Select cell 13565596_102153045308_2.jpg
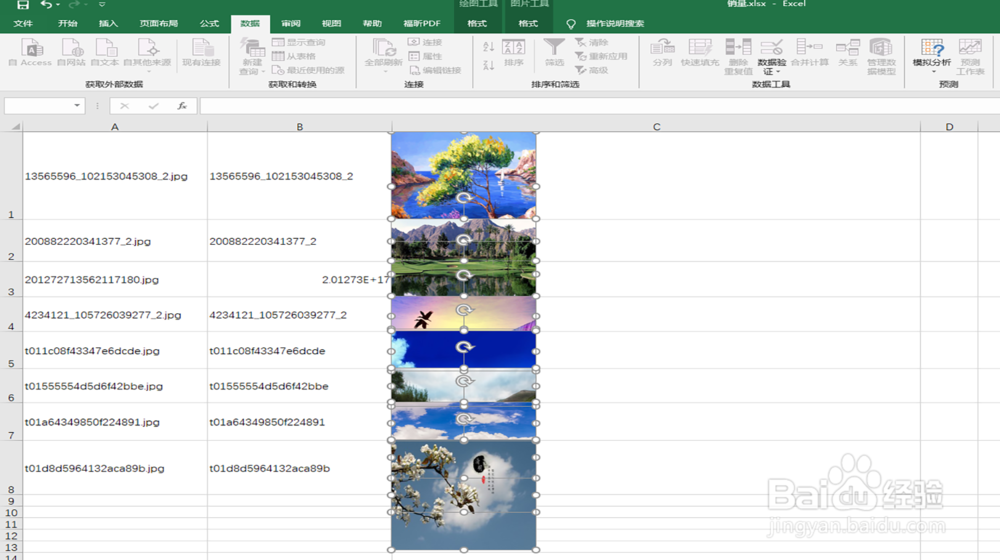Viewport: 1000px width, 560px height. (x=115, y=176)
